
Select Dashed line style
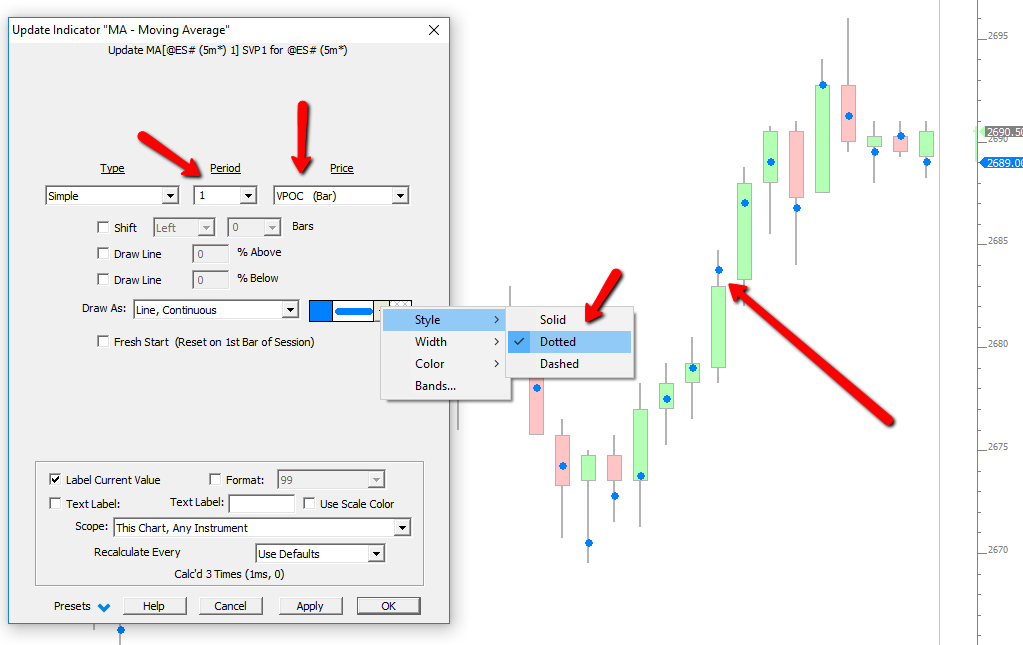click(570, 364)
